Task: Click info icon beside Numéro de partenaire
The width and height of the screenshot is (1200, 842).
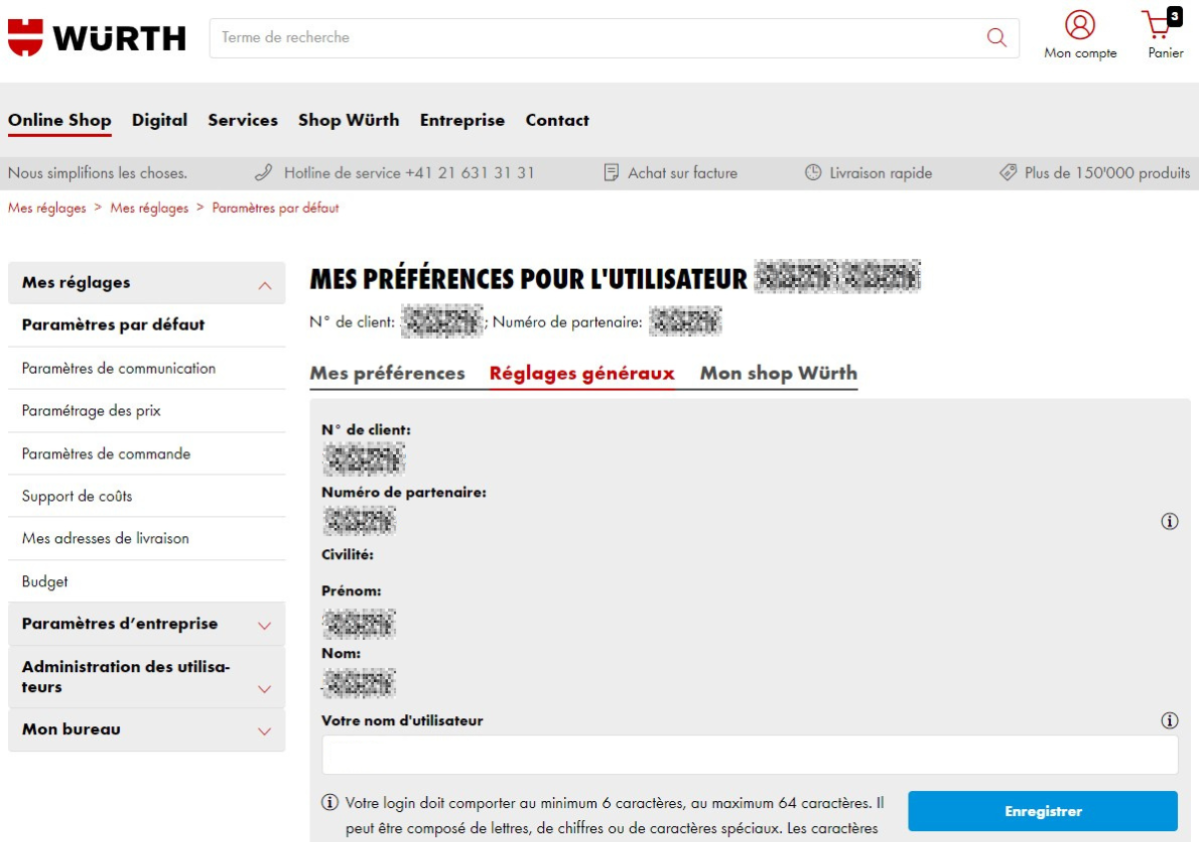Action: pyautogui.click(x=1169, y=521)
